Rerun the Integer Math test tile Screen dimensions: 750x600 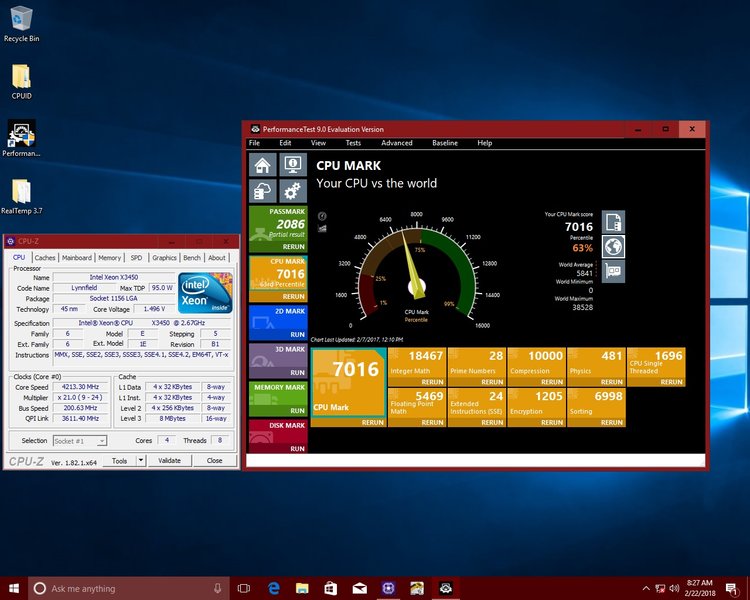coord(432,382)
